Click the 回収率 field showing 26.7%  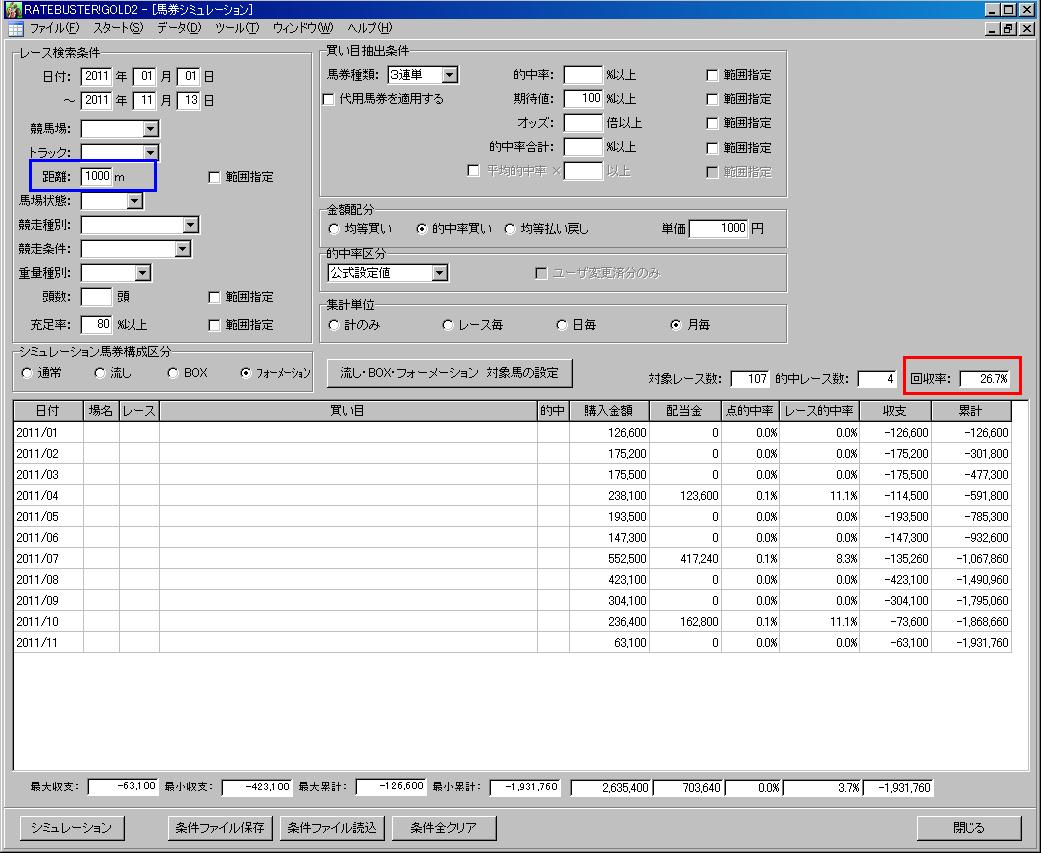[985, 379]
